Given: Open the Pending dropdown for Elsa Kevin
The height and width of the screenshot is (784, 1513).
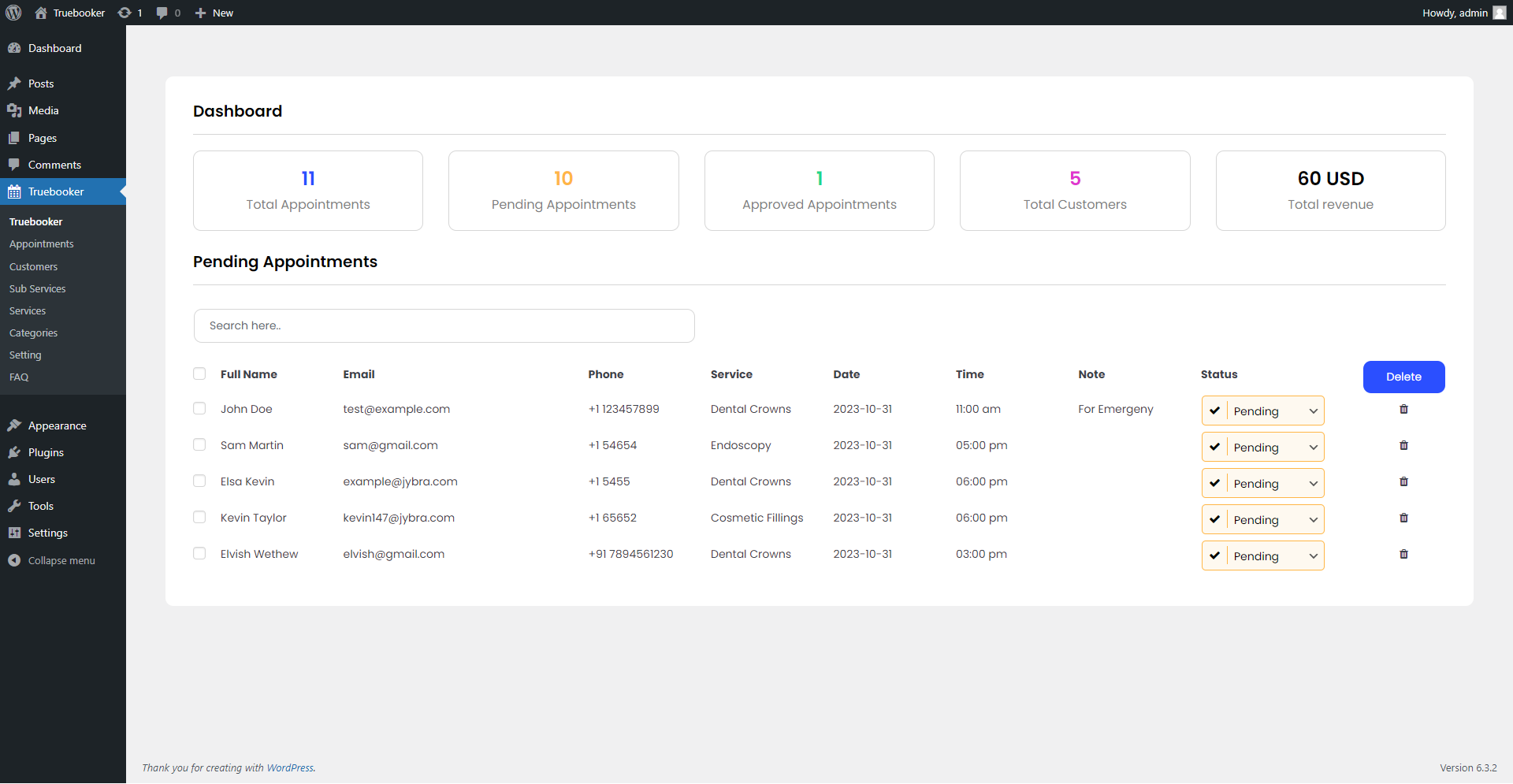Looking at the screenshot, I should (1262, 483).
